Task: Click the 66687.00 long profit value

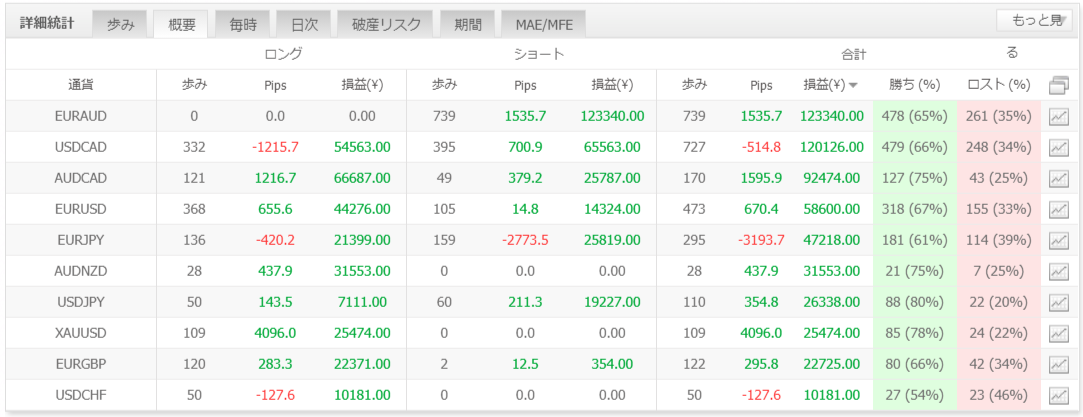Action: pos(362,178)
